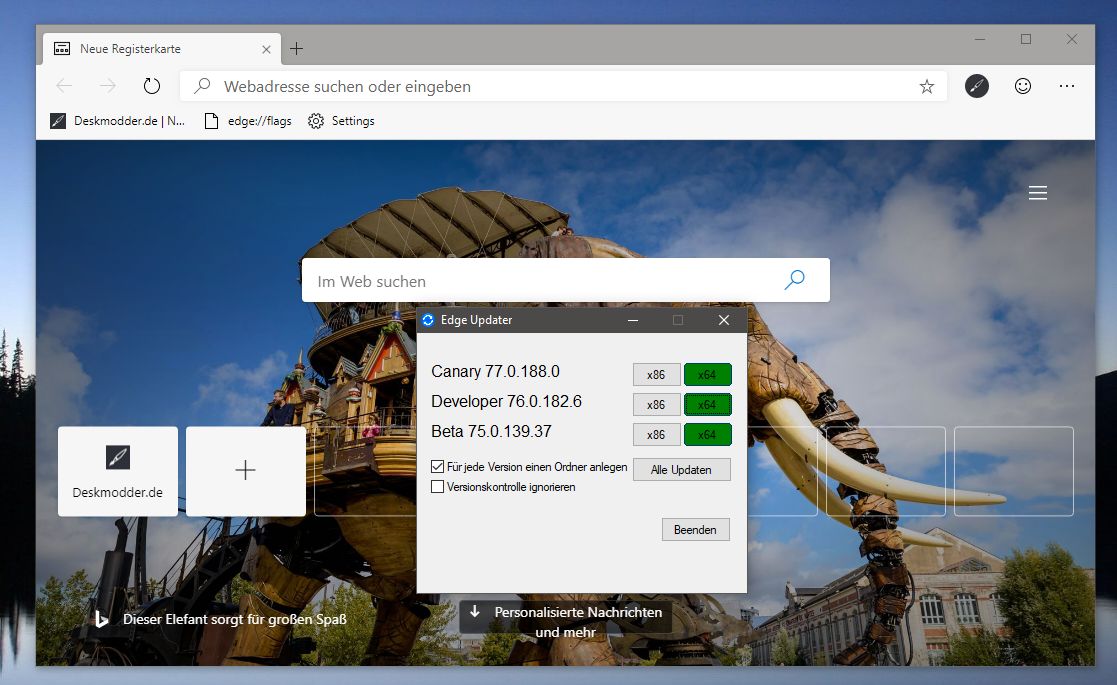Viewport: 1117px width, 685px height.
Task: Click Beta 75.0.139.37 version text
Action: tap(492, 432)
